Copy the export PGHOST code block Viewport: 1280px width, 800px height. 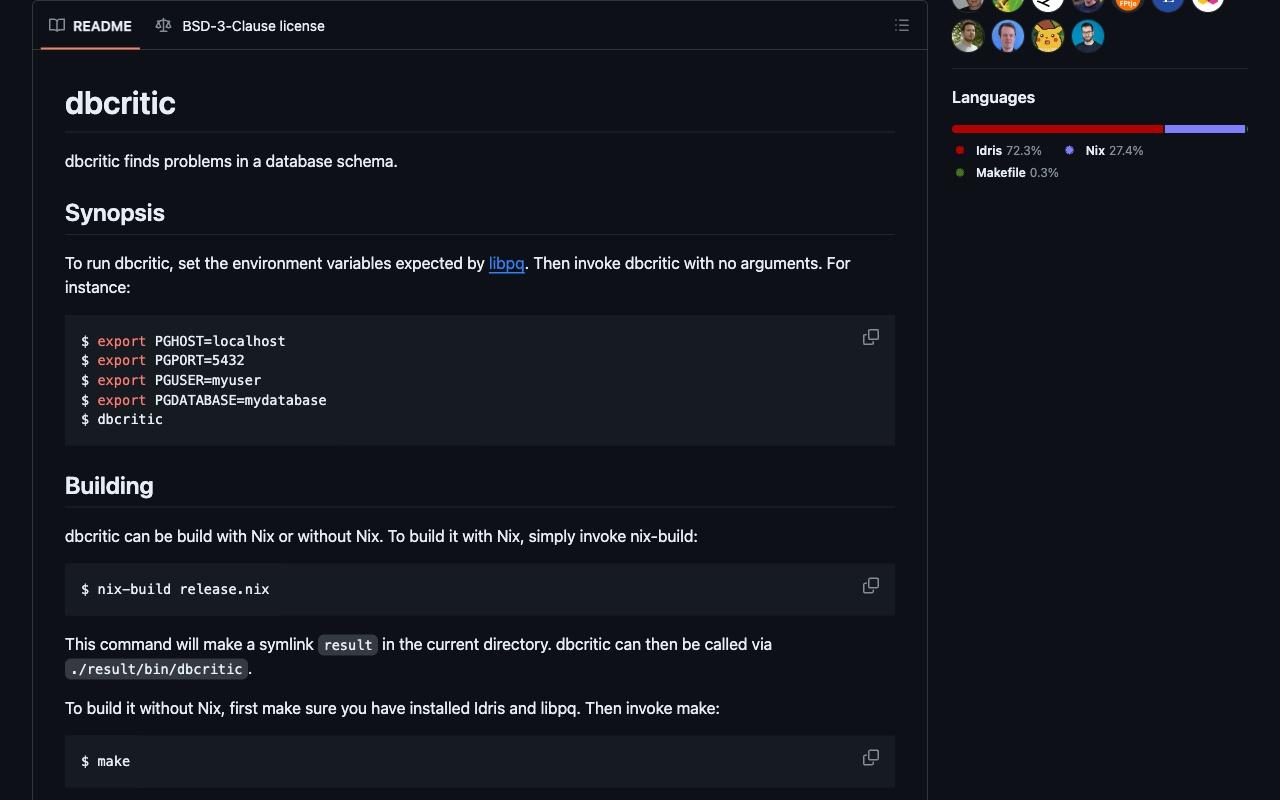coord(871,338)
